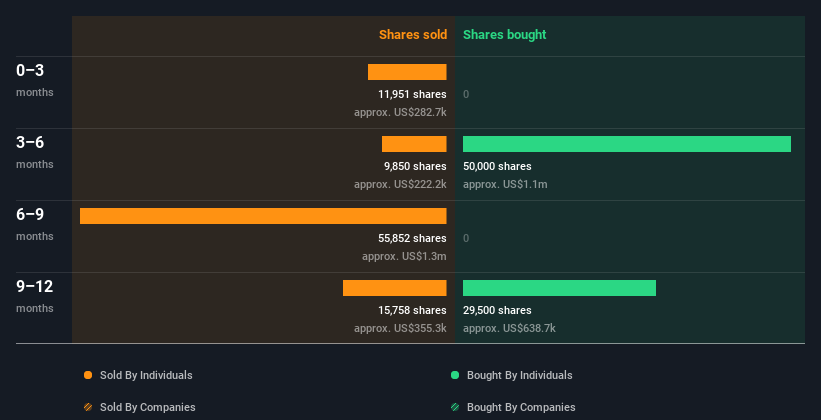
Task: Click the Bought By Companies legend label
Action: click(x=521, y=407)
